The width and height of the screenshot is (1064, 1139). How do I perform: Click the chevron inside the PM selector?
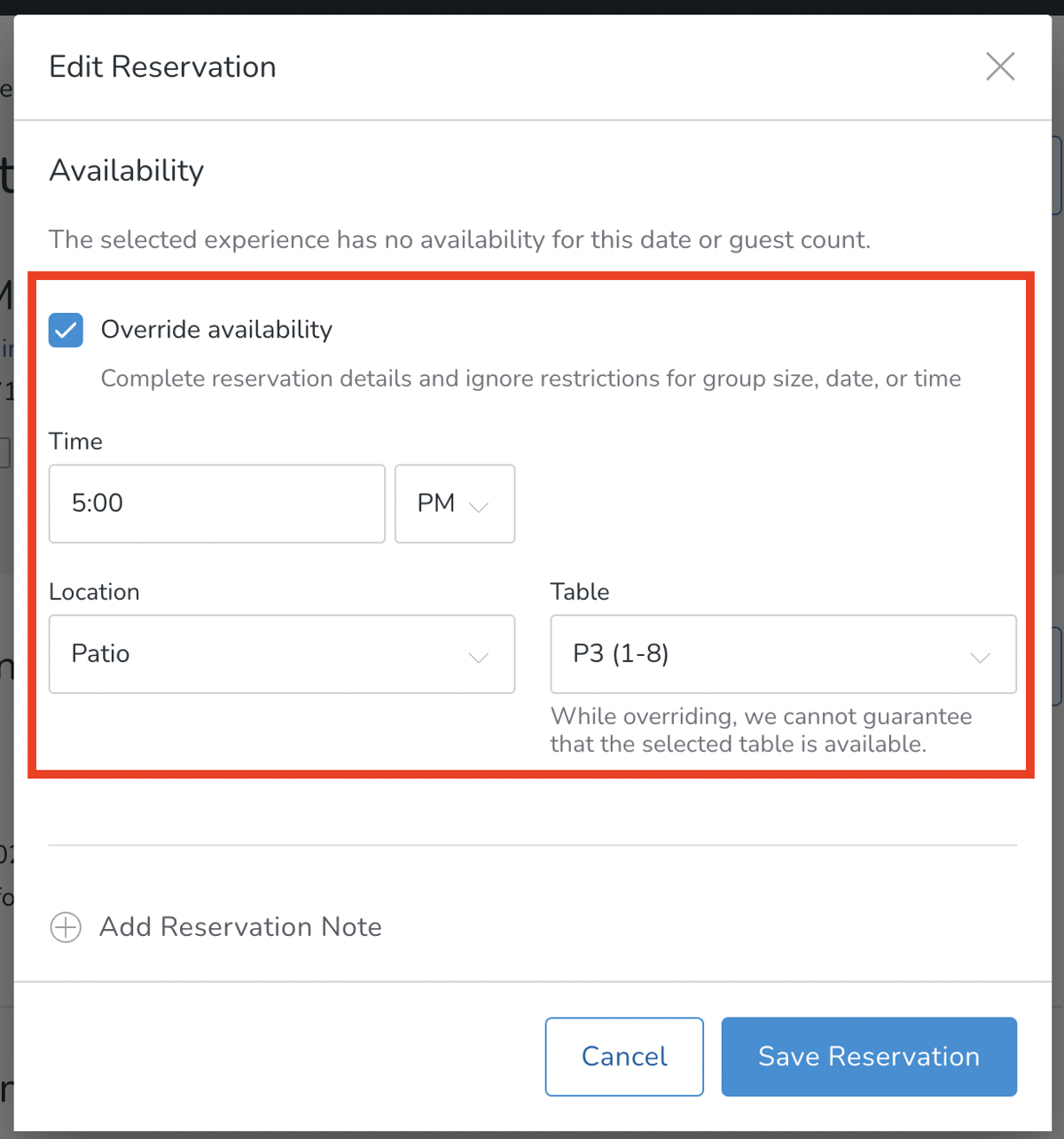click(480, 505)
